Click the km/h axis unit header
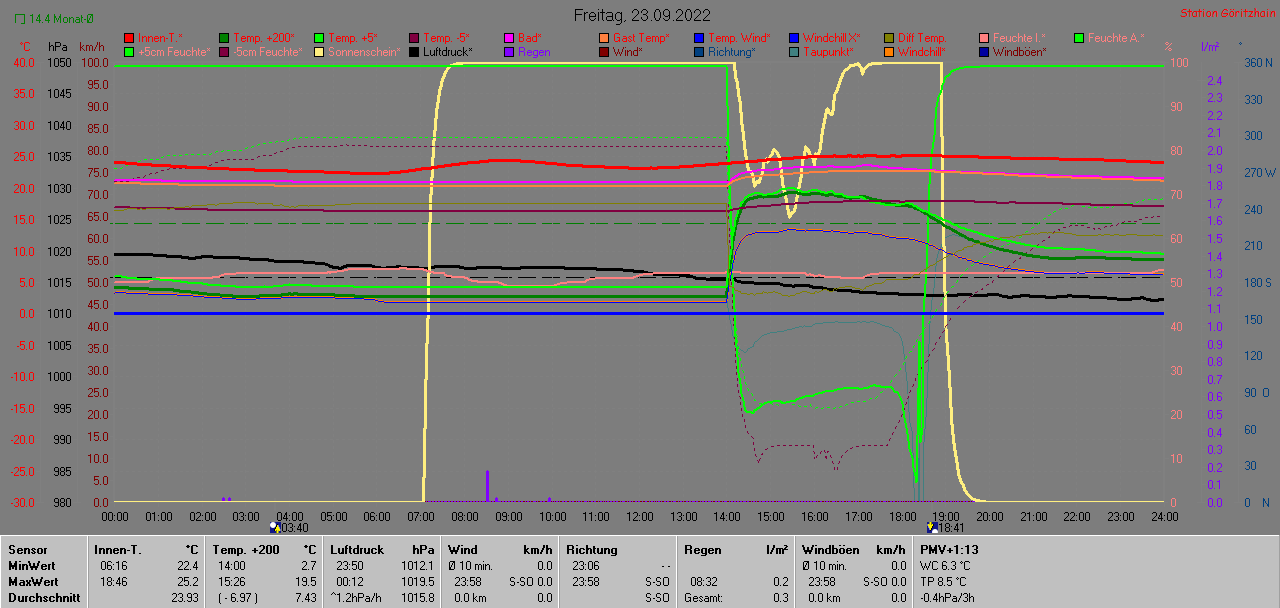 [91, 47]
